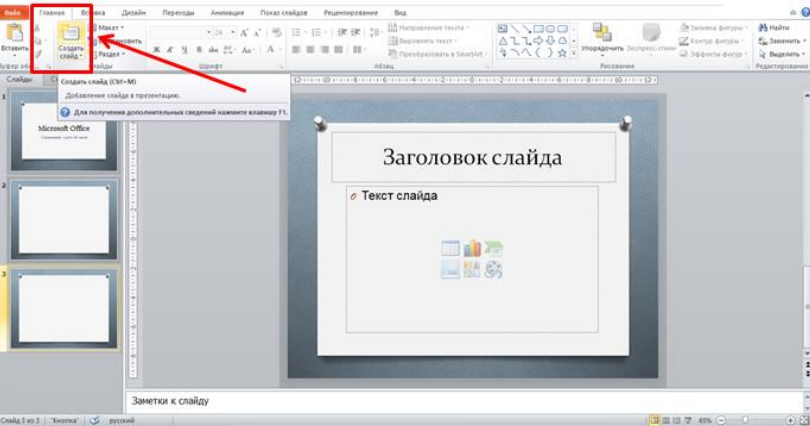Click the Заменить replace button

click(781, 40)
